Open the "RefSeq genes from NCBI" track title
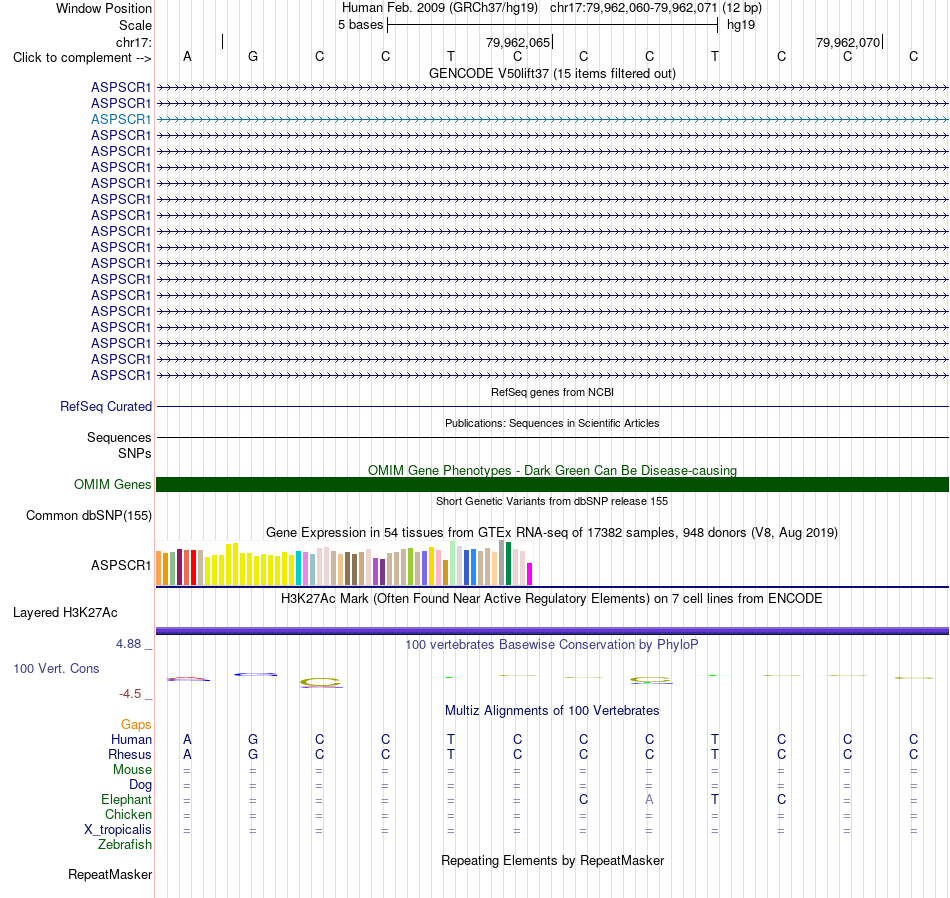The height and width of the screenshot is (898, 950). tap(552, 392)
